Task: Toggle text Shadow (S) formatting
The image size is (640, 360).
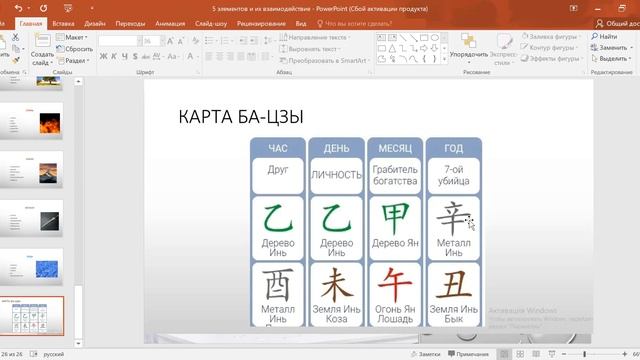Action: point(135,56)
